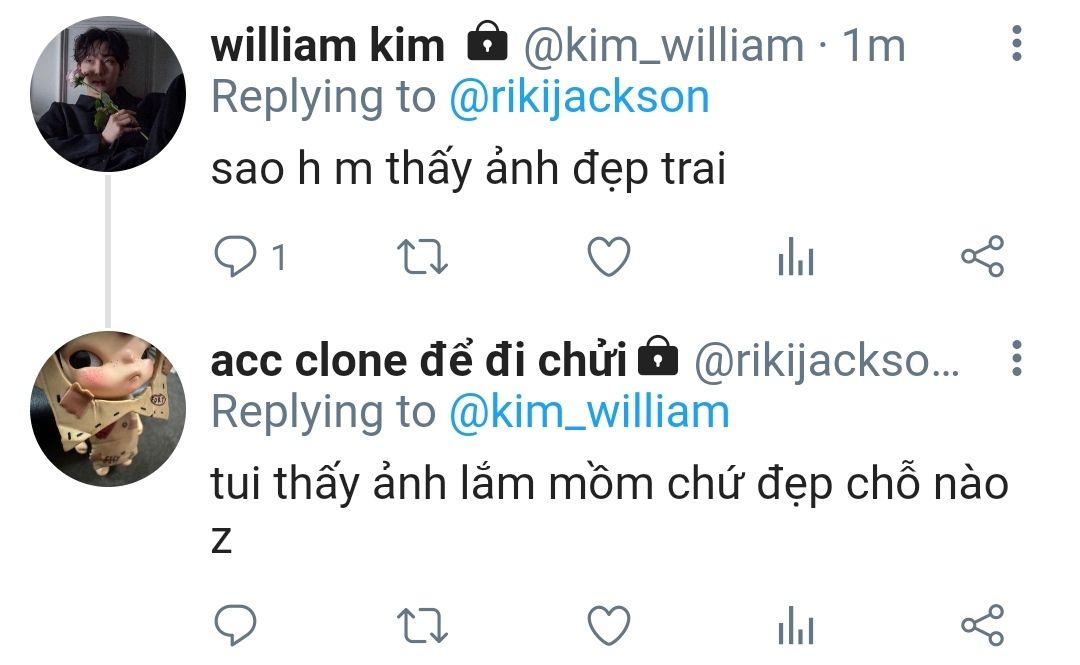Open the @rikijackson mention link

(579, 98)
